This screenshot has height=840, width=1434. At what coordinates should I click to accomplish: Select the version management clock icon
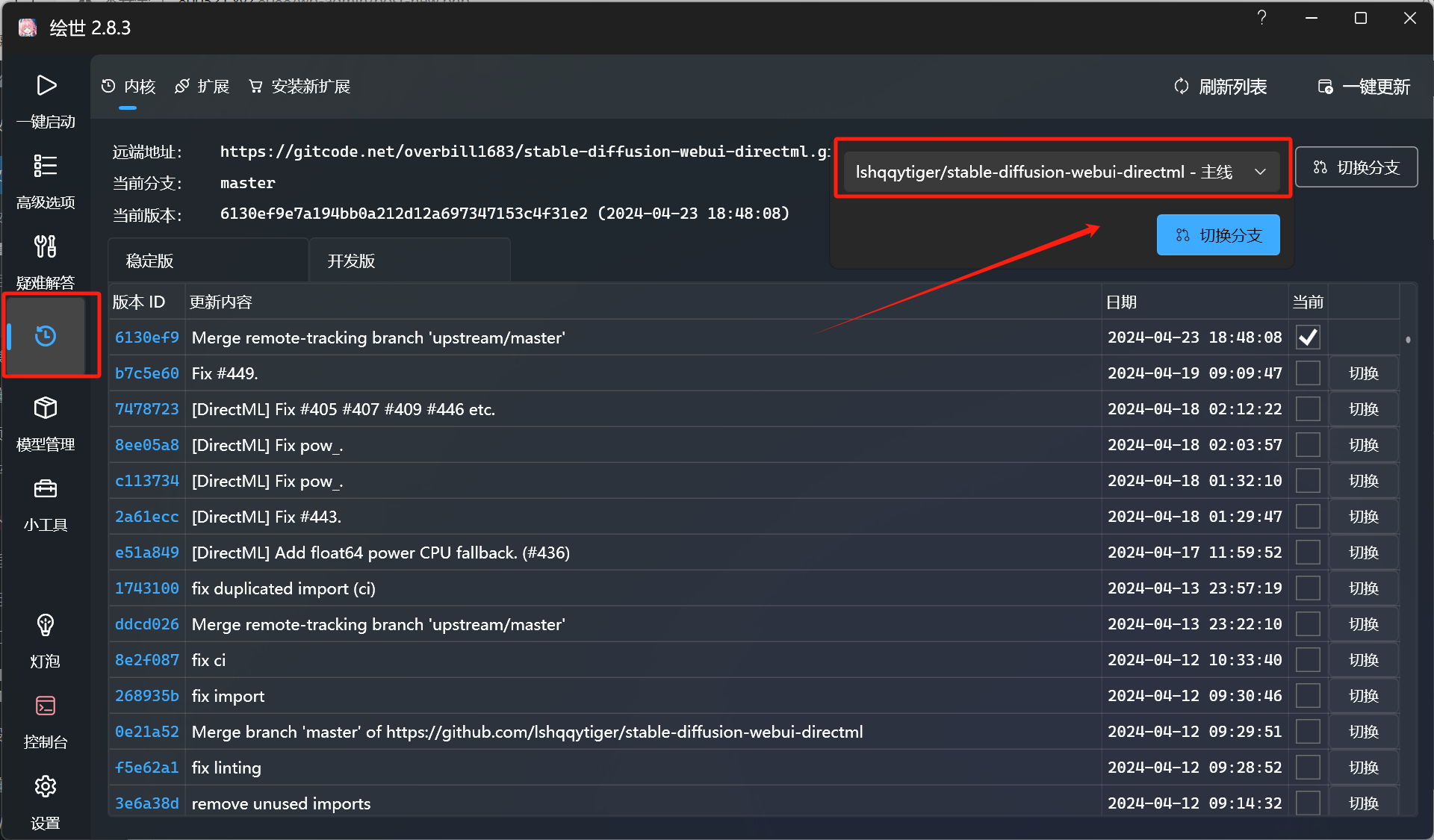[46, 336]
